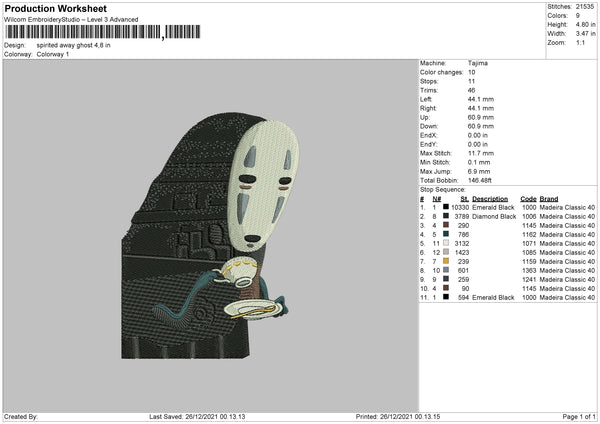Click the Zoom value 1:1
This screenshot has height=424, width=600.
[580, 42]
